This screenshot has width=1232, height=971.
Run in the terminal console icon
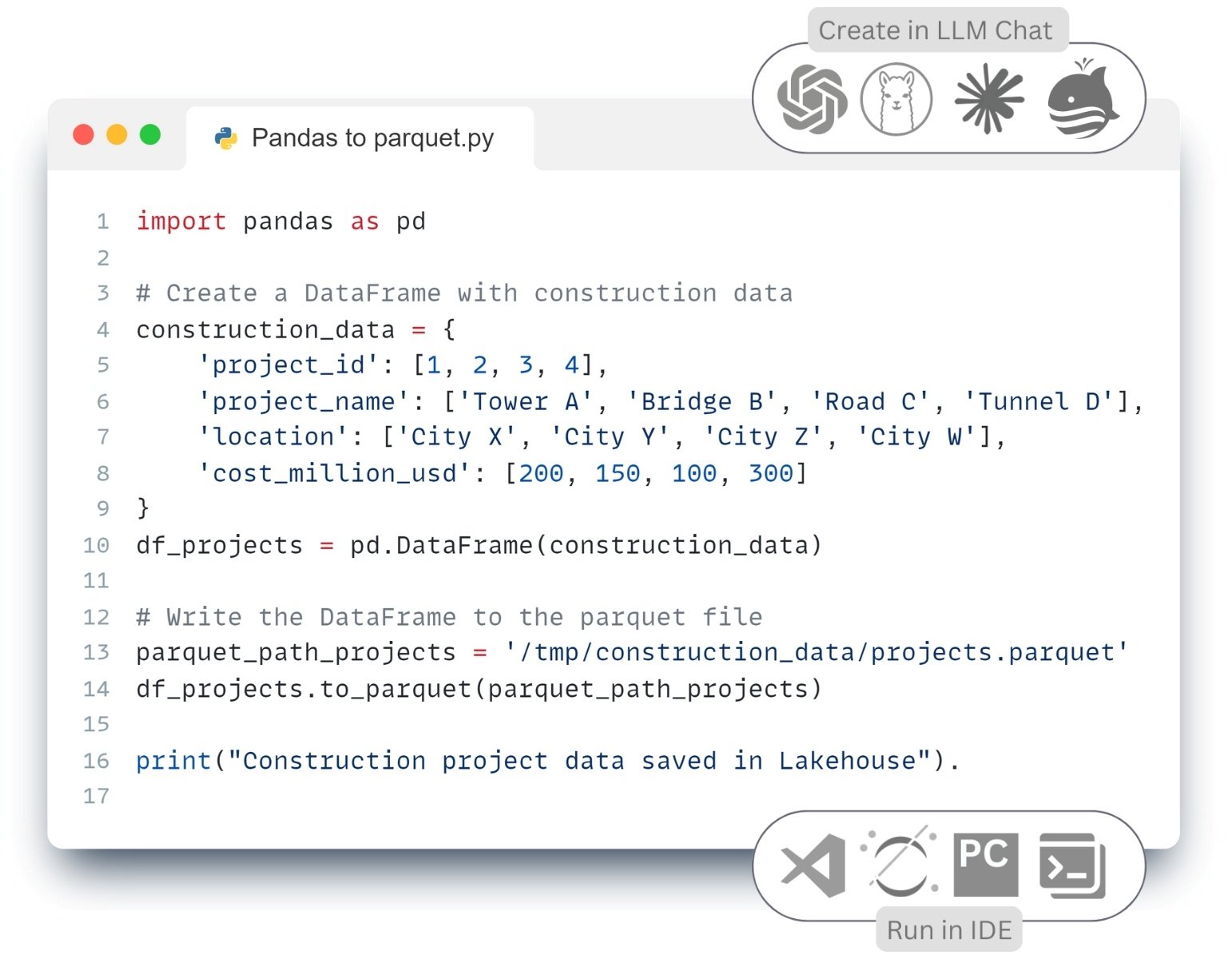pos(1072,866)
